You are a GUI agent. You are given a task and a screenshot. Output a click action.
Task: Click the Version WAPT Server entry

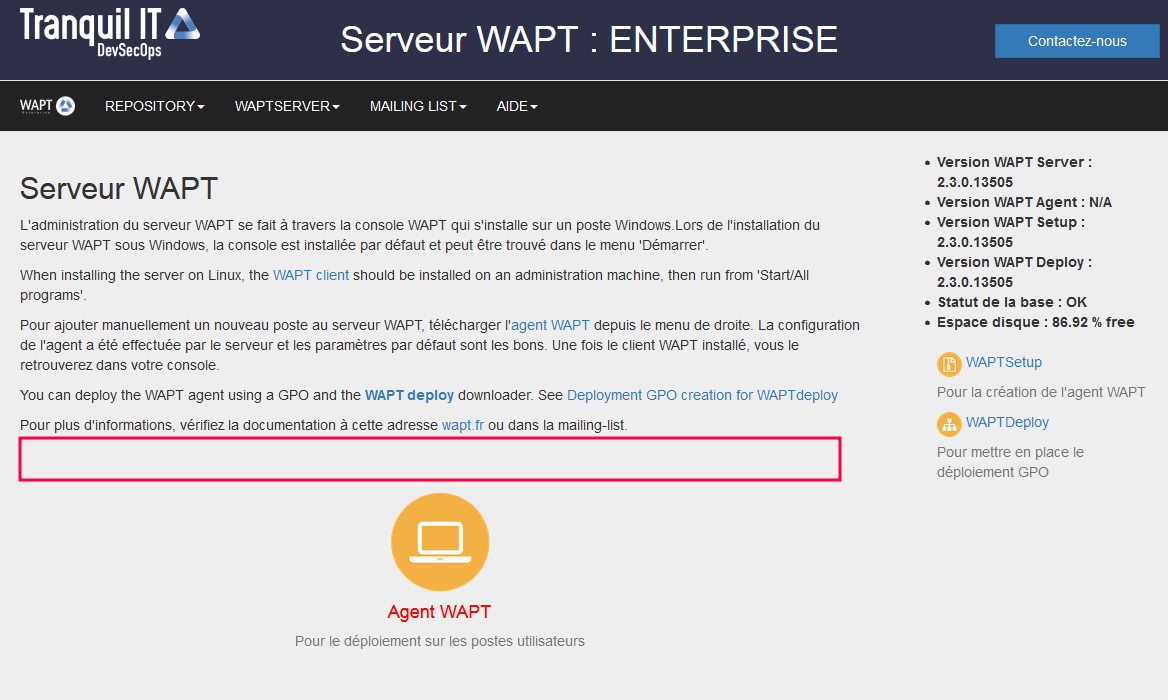[x=1014, y=172]
